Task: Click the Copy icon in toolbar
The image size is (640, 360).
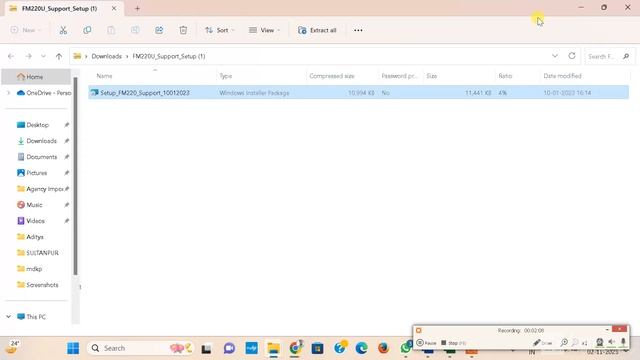Action: click(x=87, y=30)
